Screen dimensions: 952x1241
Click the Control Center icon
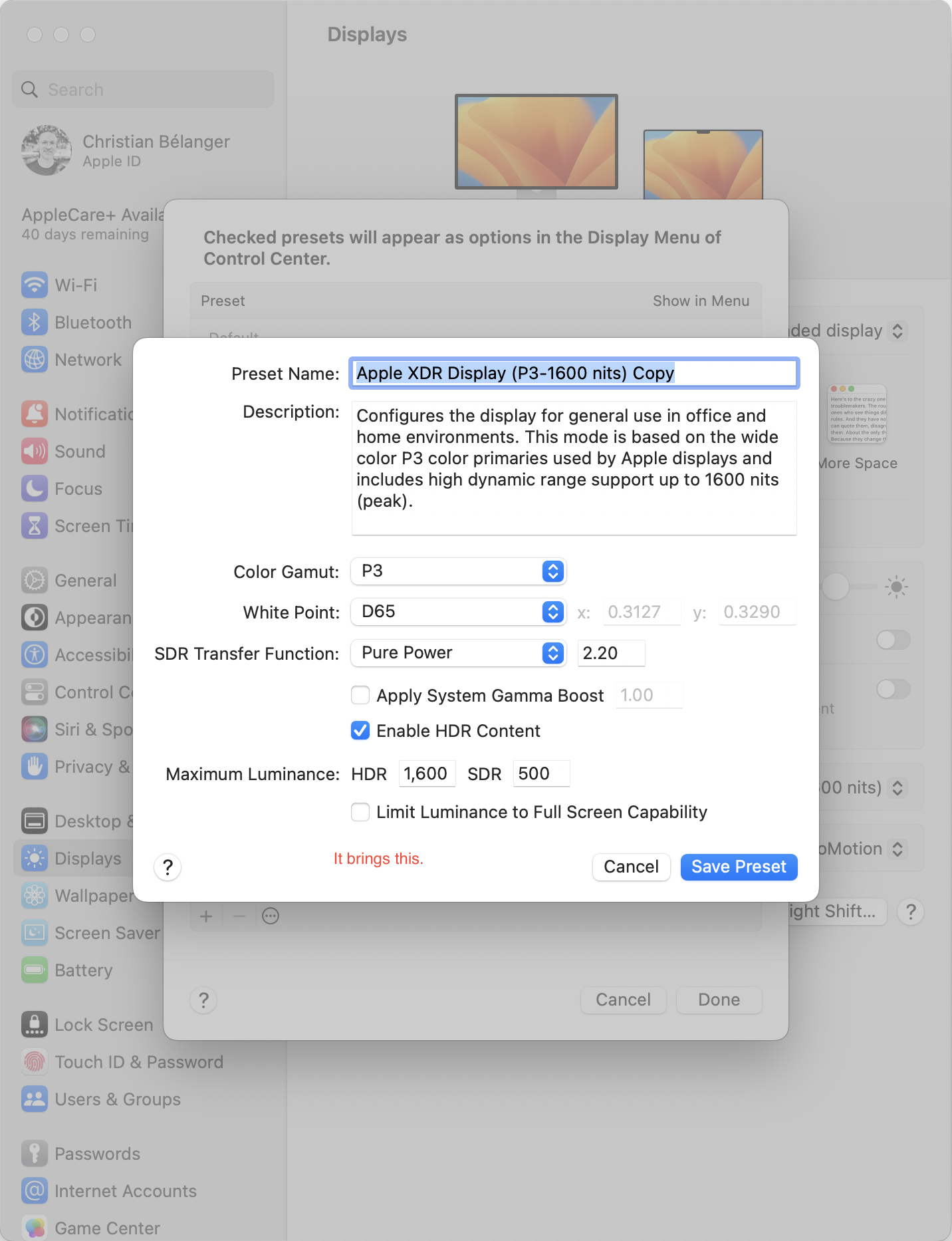tap(35, 692)
